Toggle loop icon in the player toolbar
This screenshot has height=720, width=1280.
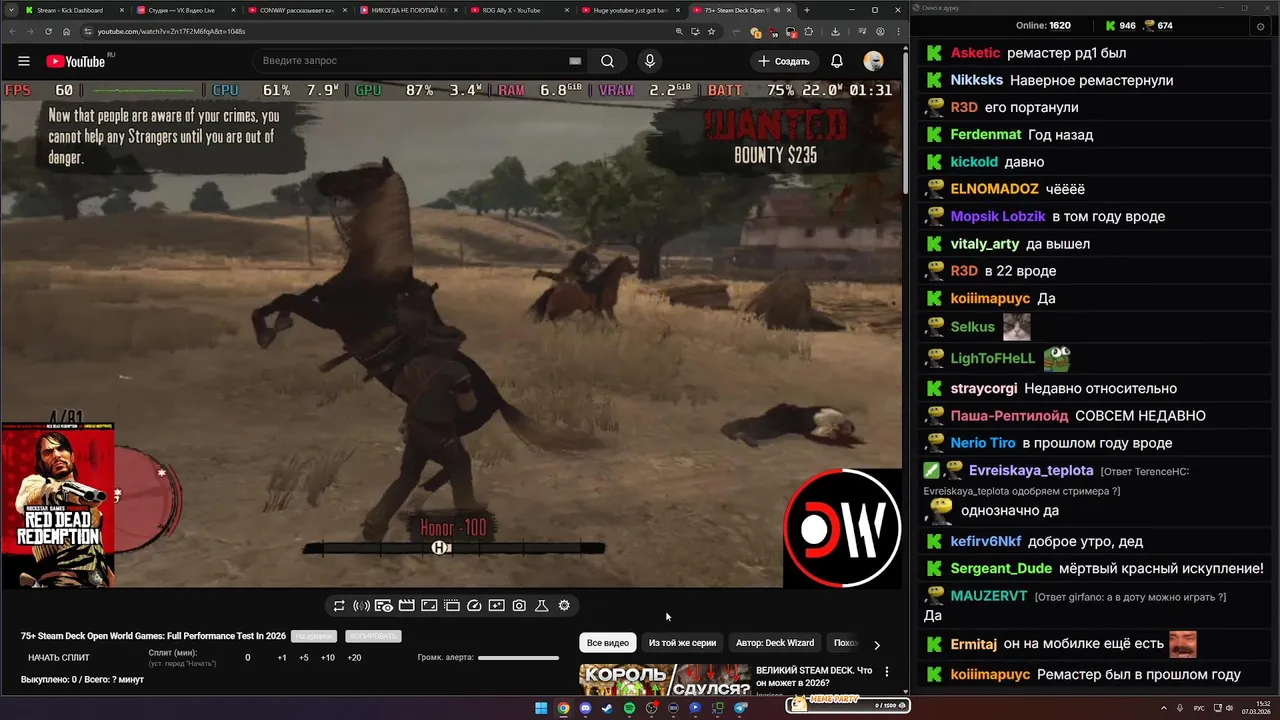coord(339,605)
